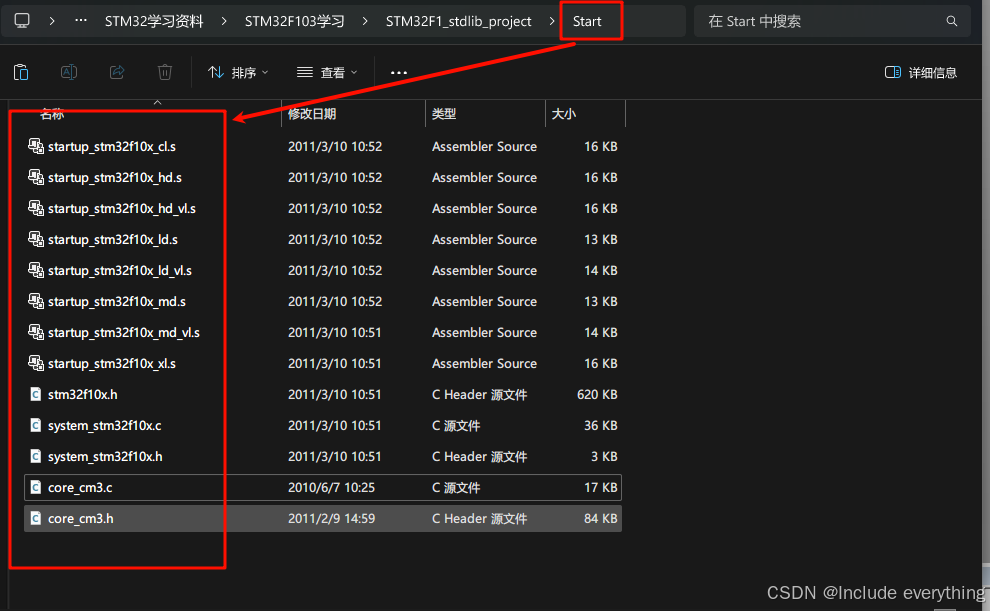Viewport: 990px width, 611px height.
Task: Click the file icon of startup_stm32f10x_md.s
Action: coord(36,301)
